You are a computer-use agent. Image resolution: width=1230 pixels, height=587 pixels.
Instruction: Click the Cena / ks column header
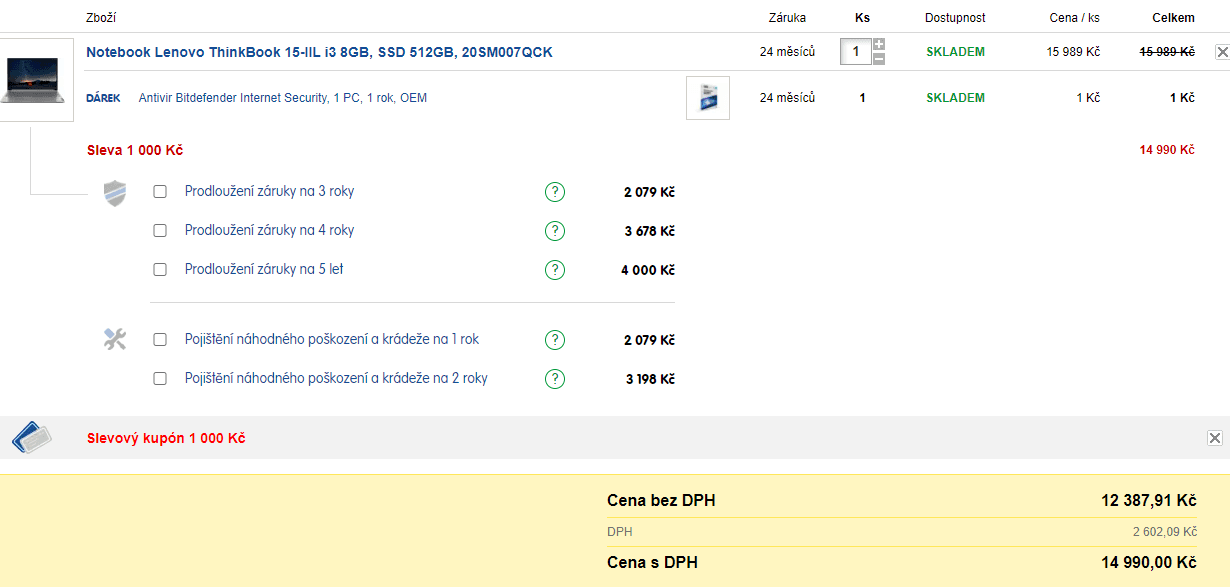coord(1074,18)
